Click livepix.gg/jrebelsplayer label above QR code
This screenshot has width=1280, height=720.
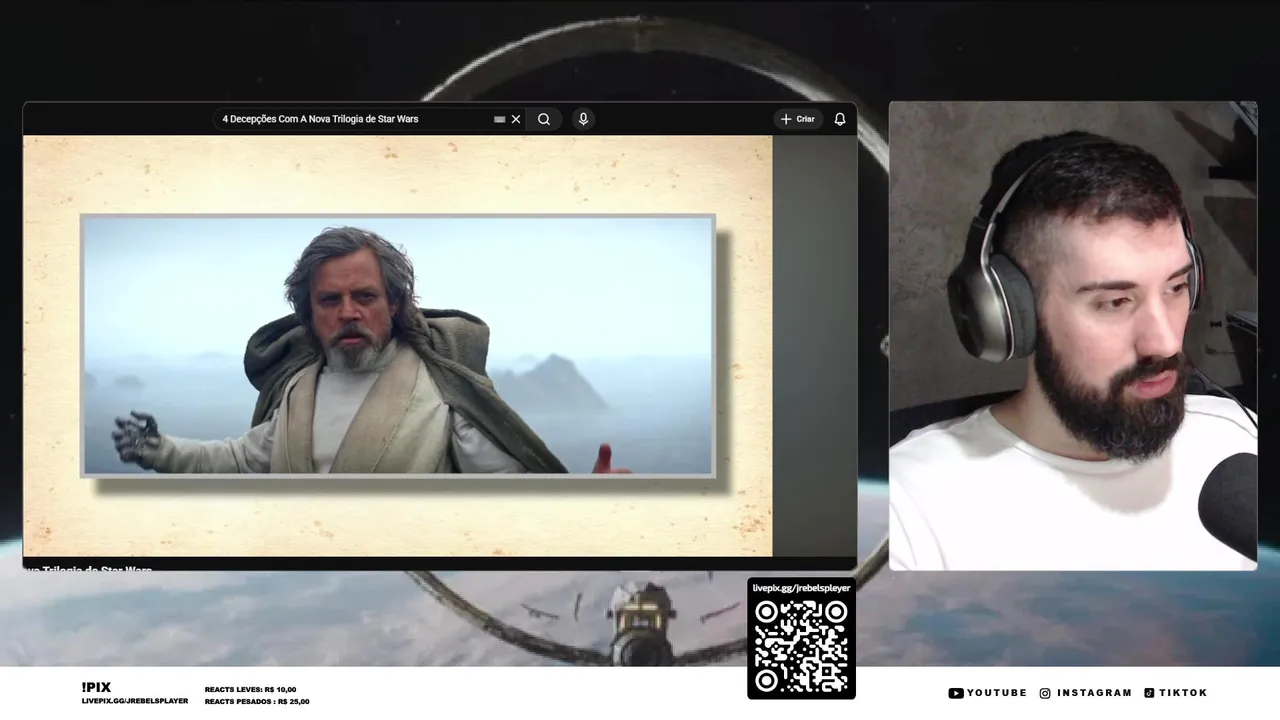pos(801,588)
